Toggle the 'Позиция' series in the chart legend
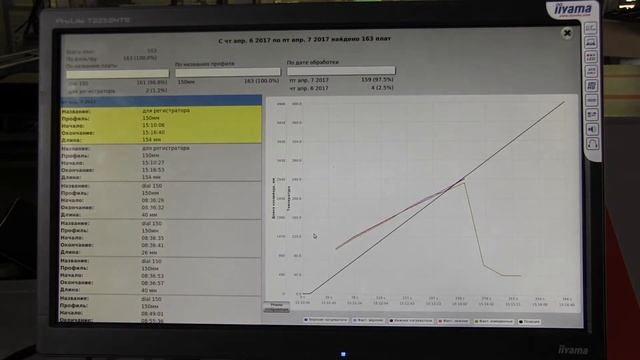Viewport: 640px width, 360px height. 529,322
